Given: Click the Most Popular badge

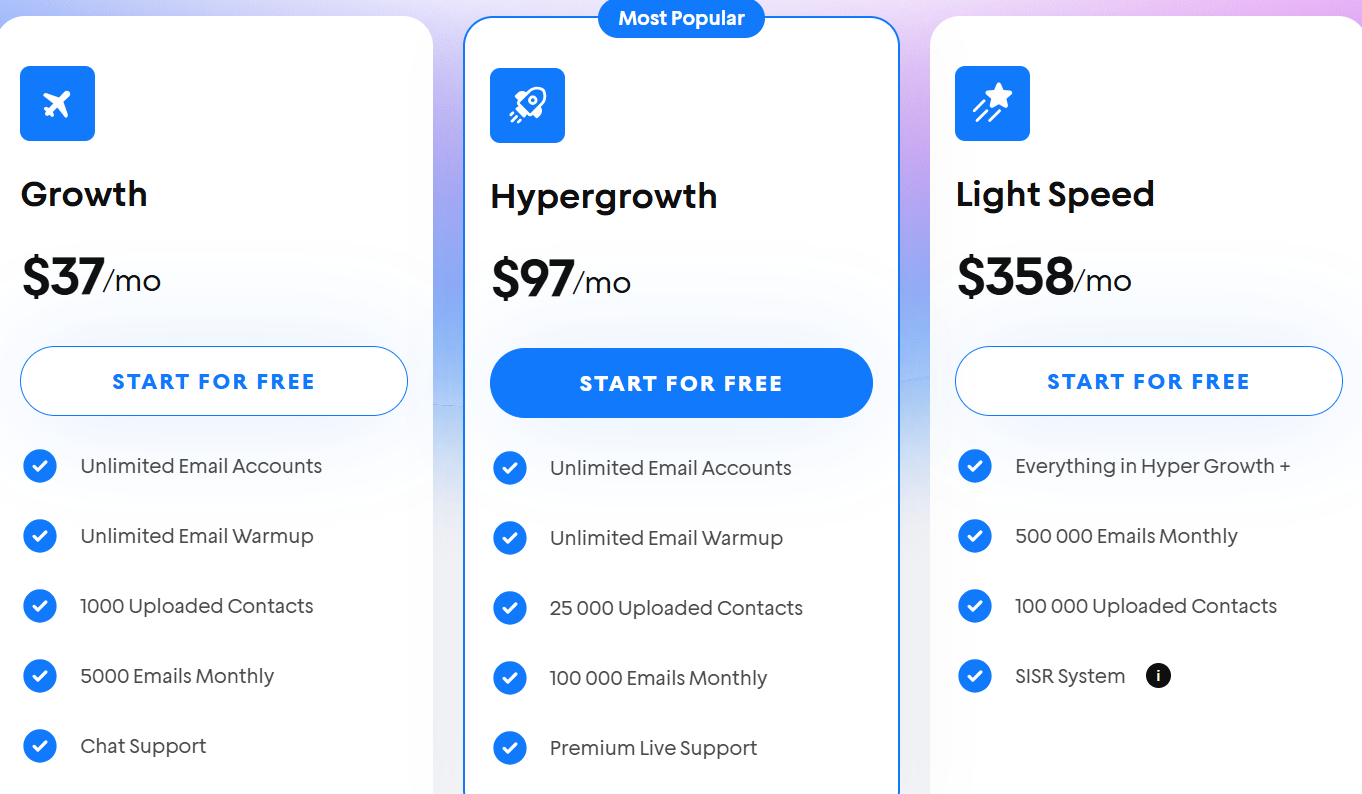Looking at the screenshot, I should pos(681,18).
